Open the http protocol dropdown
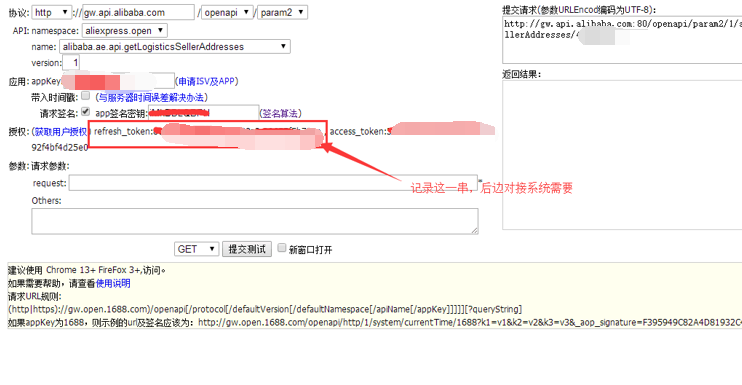The width and height of the screenshot is (742, 385). 52,12
